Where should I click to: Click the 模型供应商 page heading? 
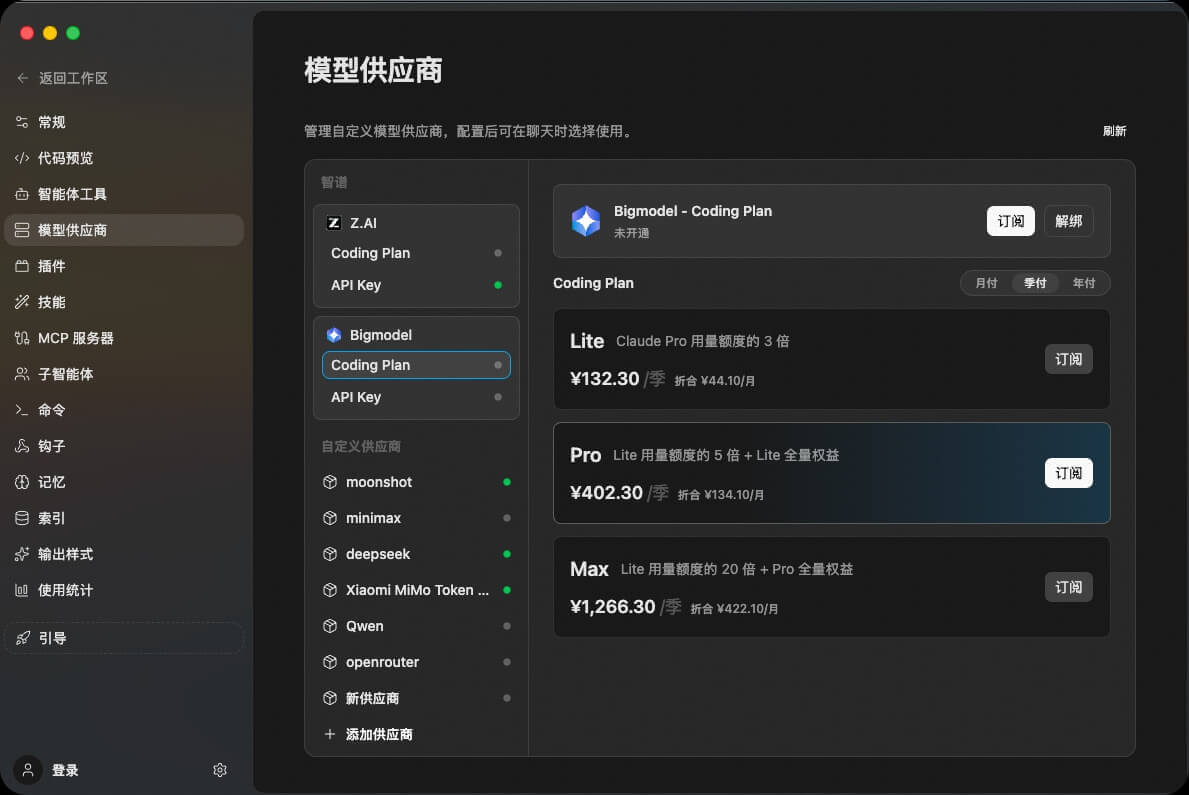tap(373, 71)
